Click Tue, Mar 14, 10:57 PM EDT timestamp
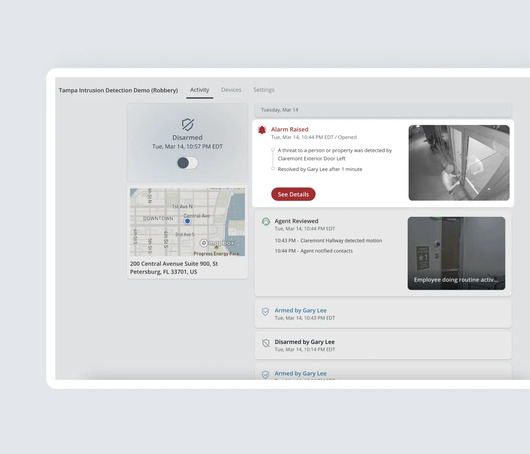This screenshot has height=454, width=530. [187, 147]
